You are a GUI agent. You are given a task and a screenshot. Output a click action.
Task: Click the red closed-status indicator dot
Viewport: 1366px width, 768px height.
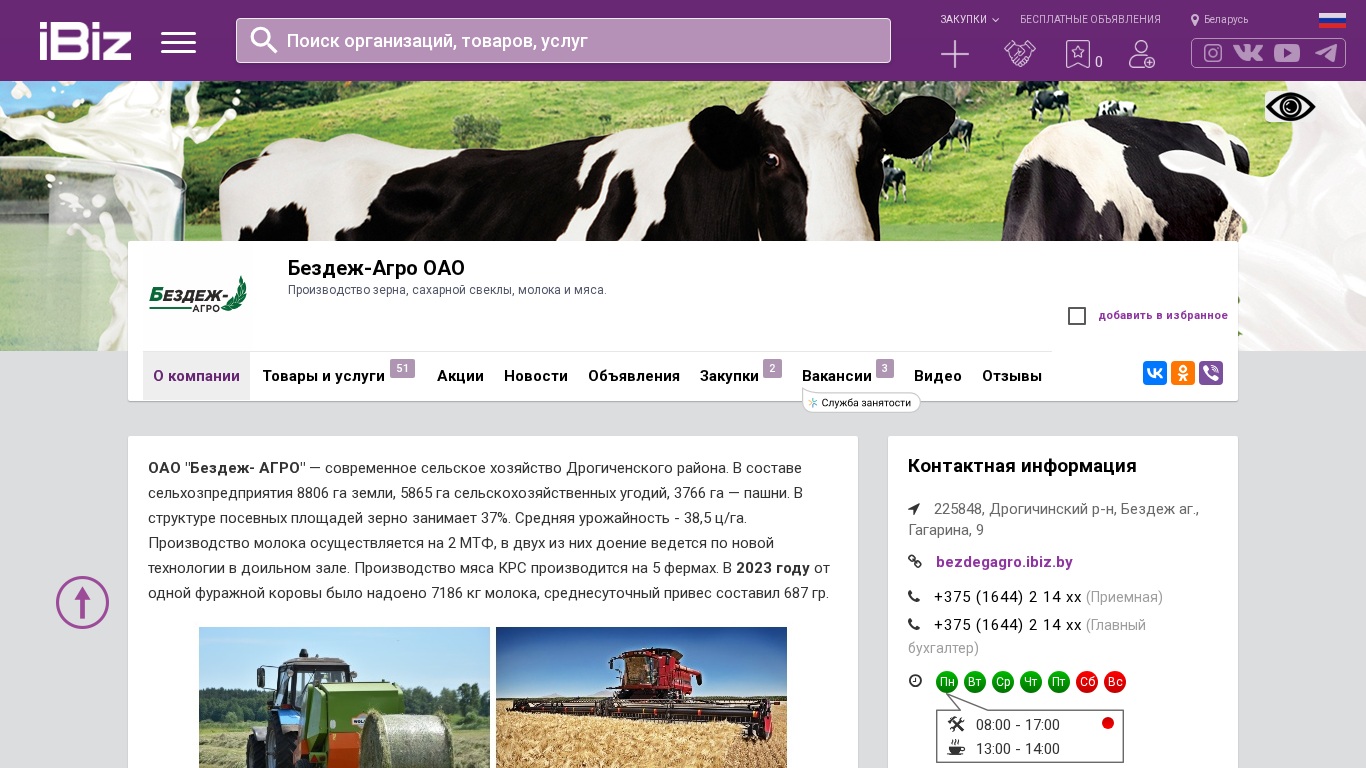point(1108,723)
